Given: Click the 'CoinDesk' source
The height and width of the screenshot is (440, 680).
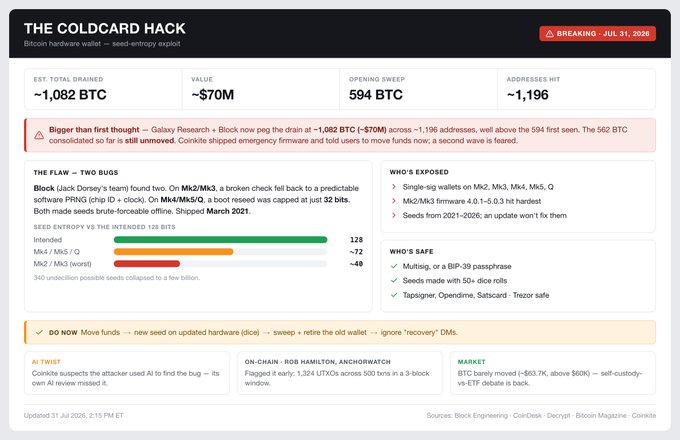Looking at the screenshot, I should [x=527, y=415].
